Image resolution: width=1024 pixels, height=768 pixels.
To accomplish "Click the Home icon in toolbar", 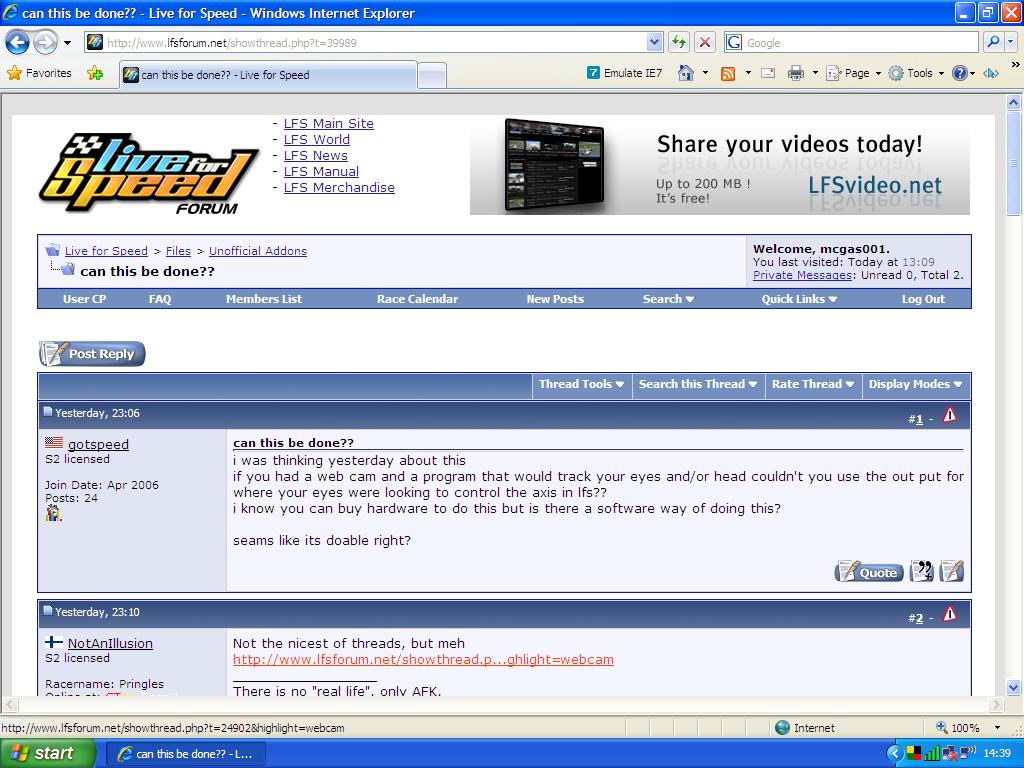I will tap(686, 73).
